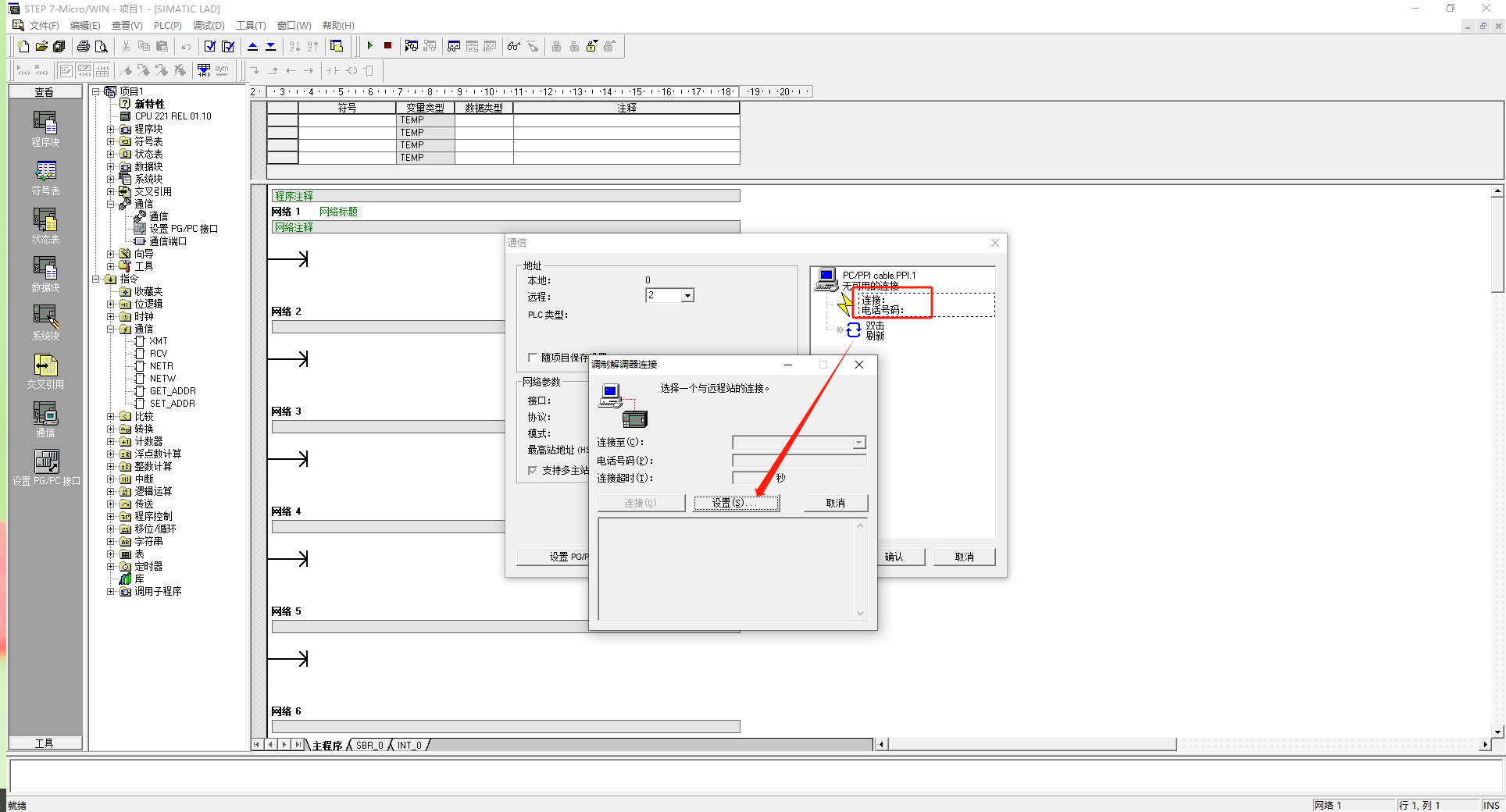Toggle chart status icon in toolbar
The width and height of the screenshot is (1506, 812).
(x=454, y=46)
